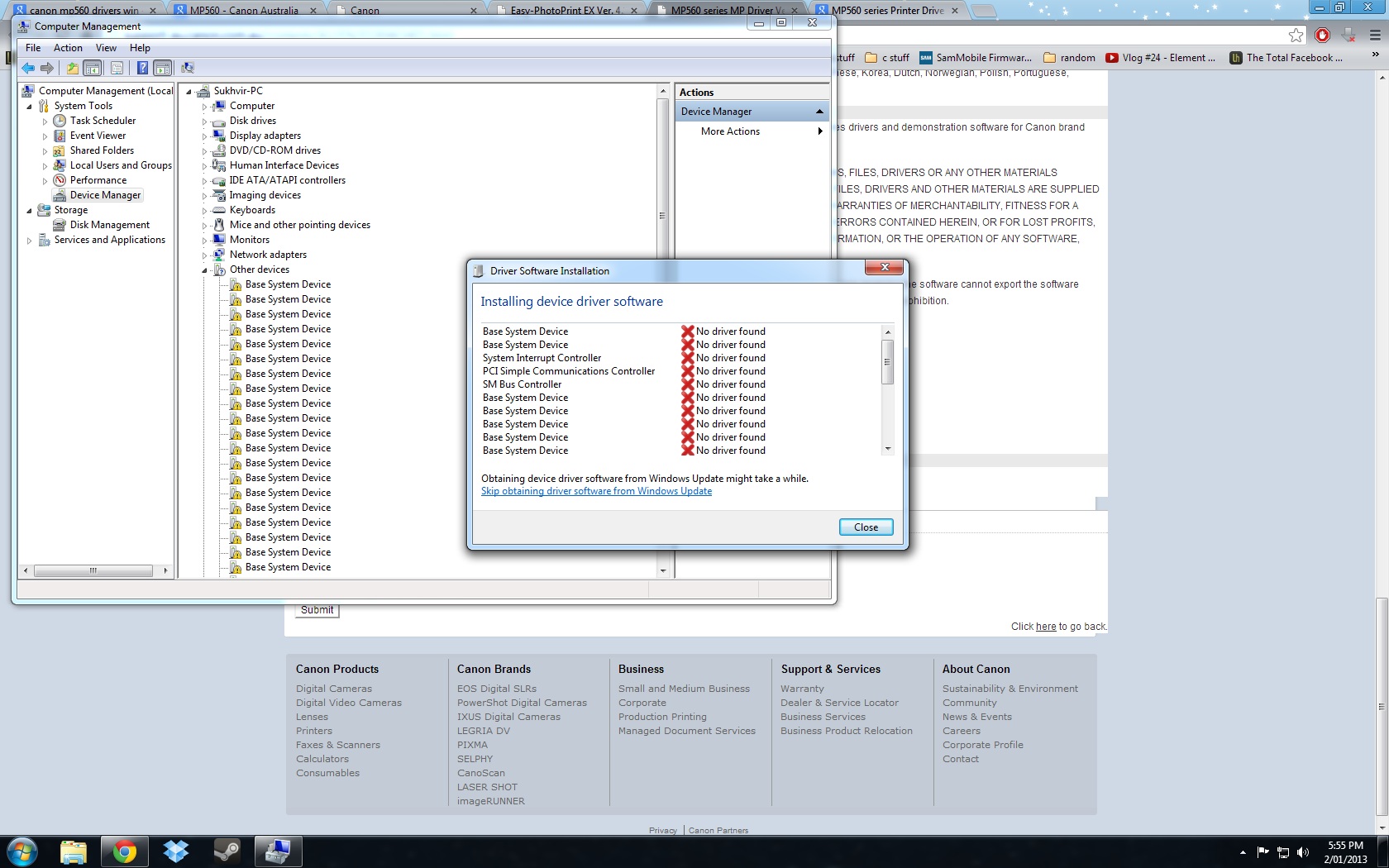Open the Printers link in Canon Products

(x=314, y=731)
